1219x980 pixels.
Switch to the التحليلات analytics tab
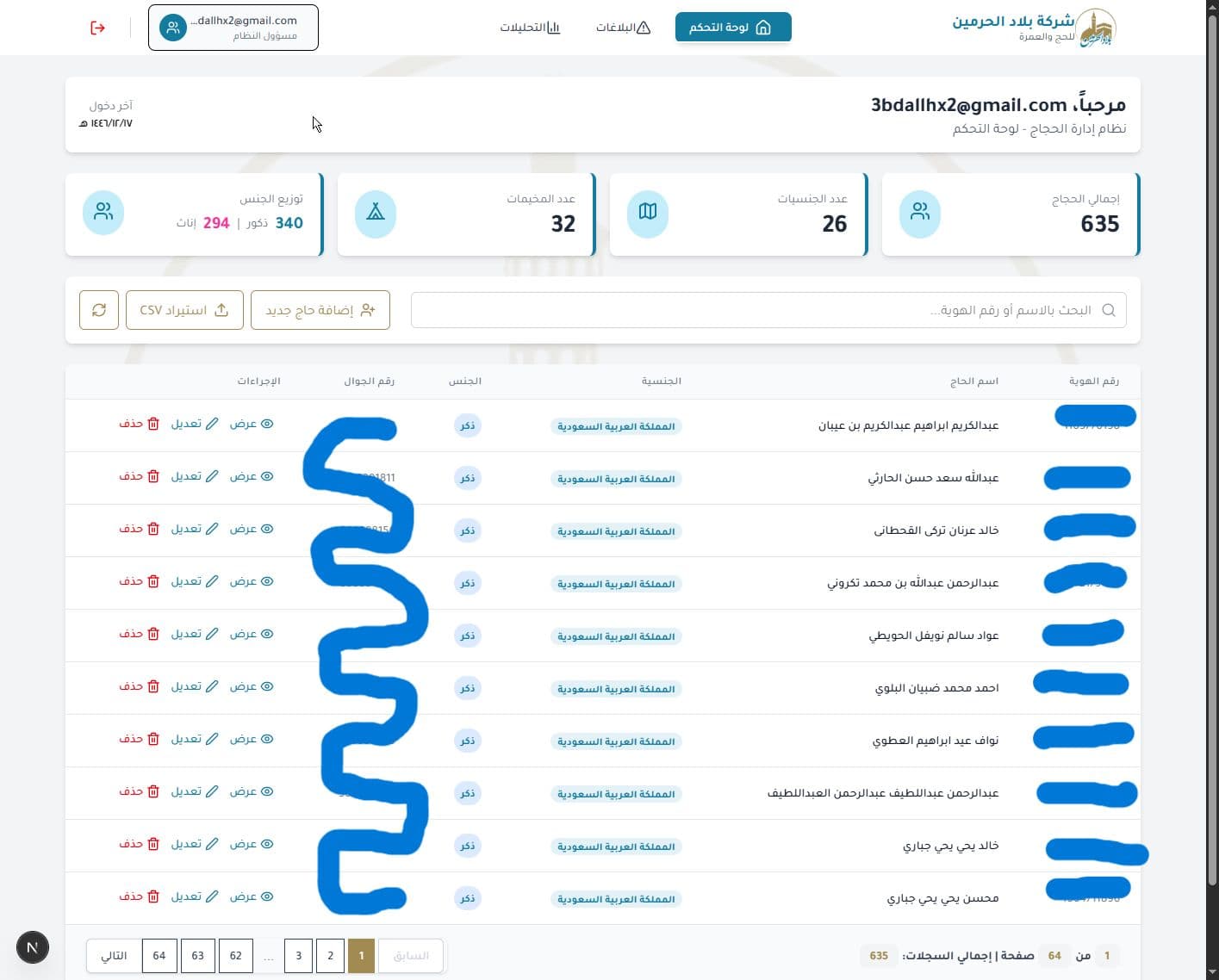click(x=530, y=28)
